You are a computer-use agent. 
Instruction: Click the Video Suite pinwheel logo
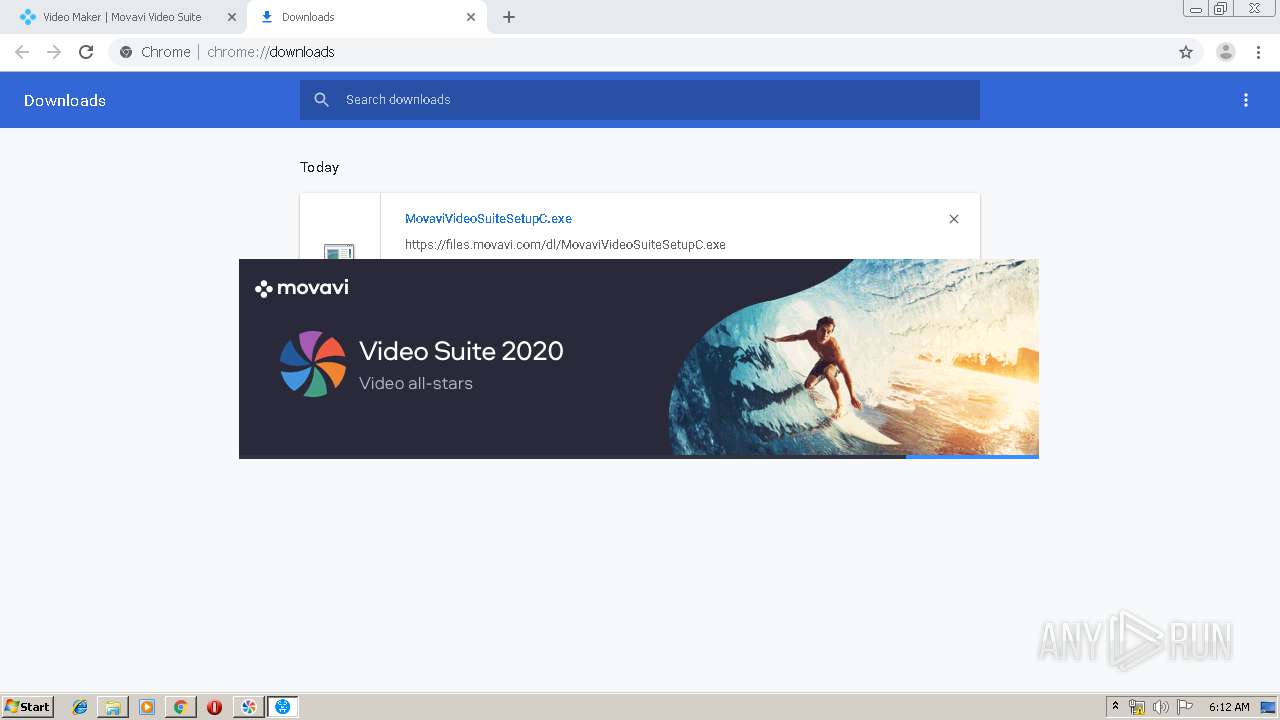tap(313, 364)
